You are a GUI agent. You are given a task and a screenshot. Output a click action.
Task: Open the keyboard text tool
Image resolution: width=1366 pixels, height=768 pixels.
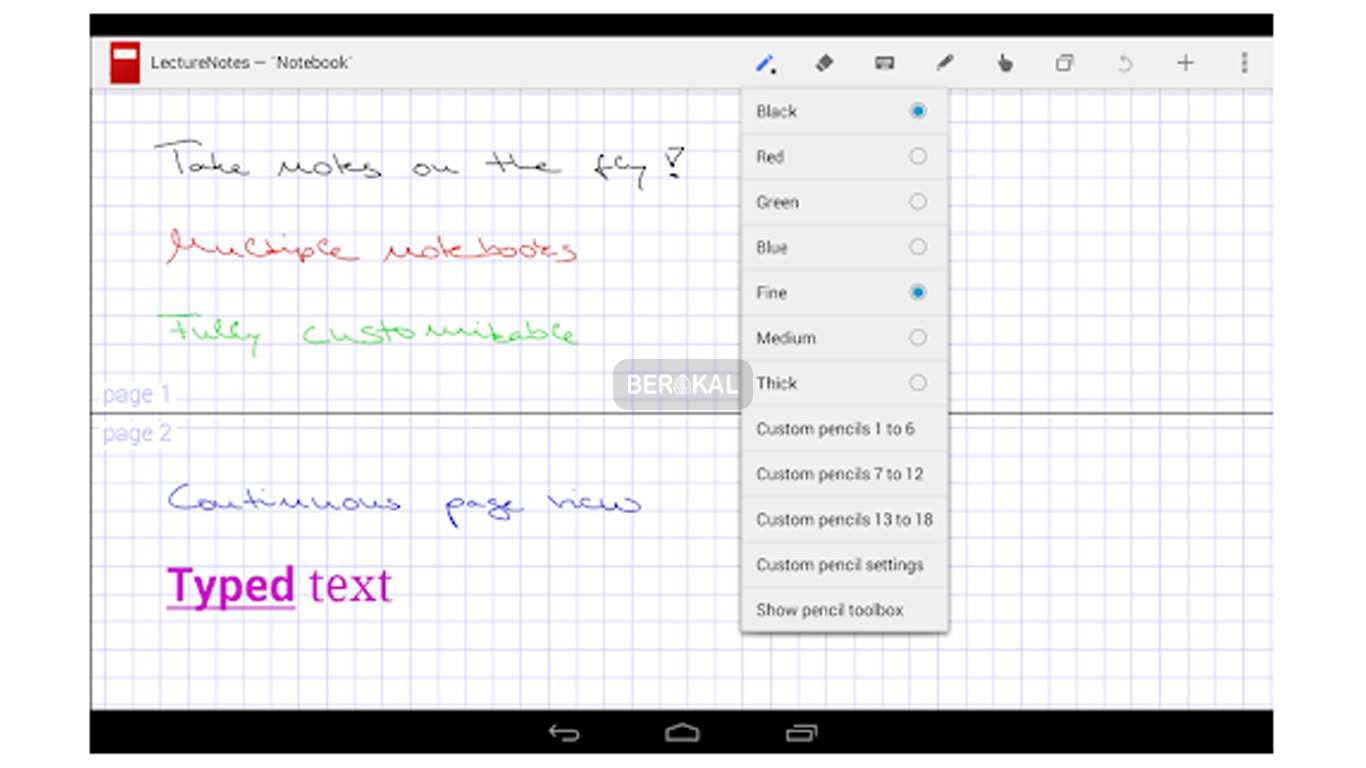click(x=884, y=63)
